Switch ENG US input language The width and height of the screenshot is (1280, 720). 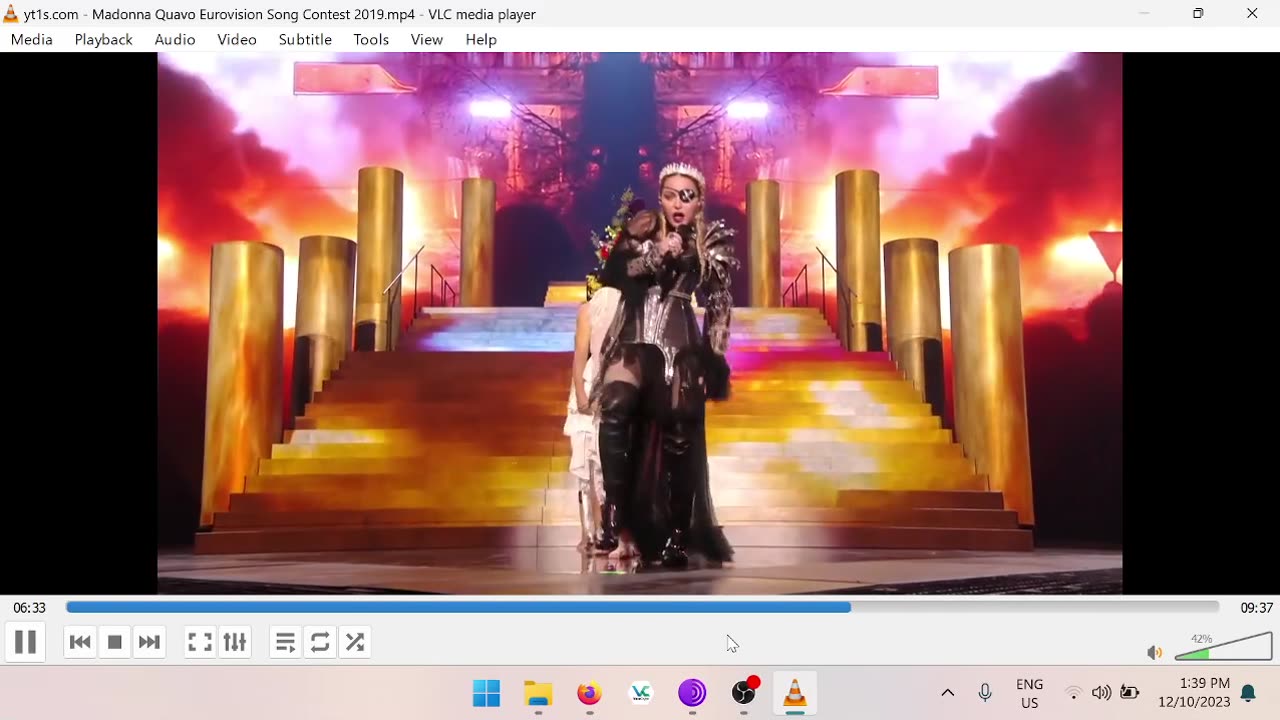click(1030, 693)
